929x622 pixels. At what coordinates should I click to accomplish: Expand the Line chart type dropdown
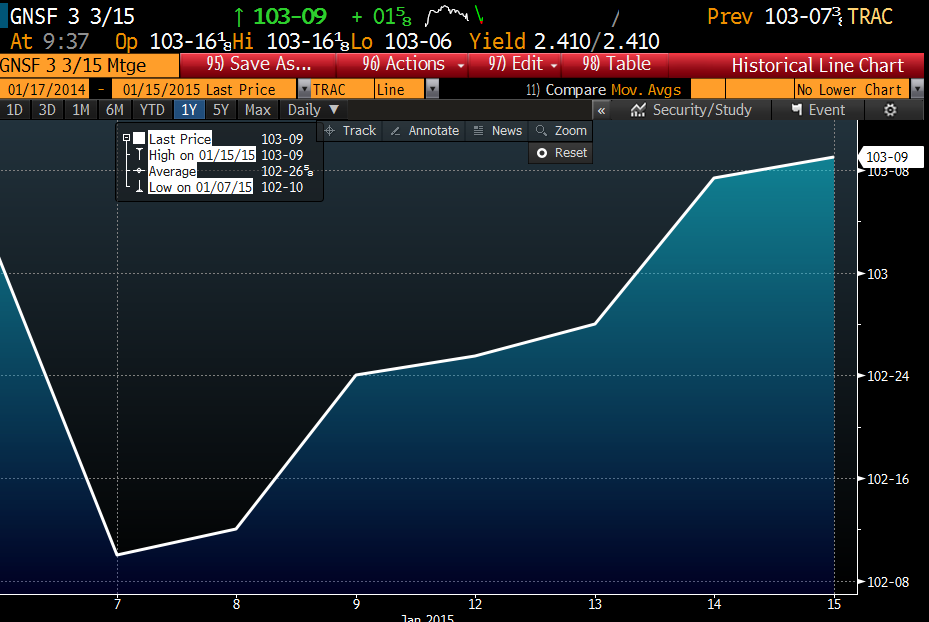tap(432, 90)
